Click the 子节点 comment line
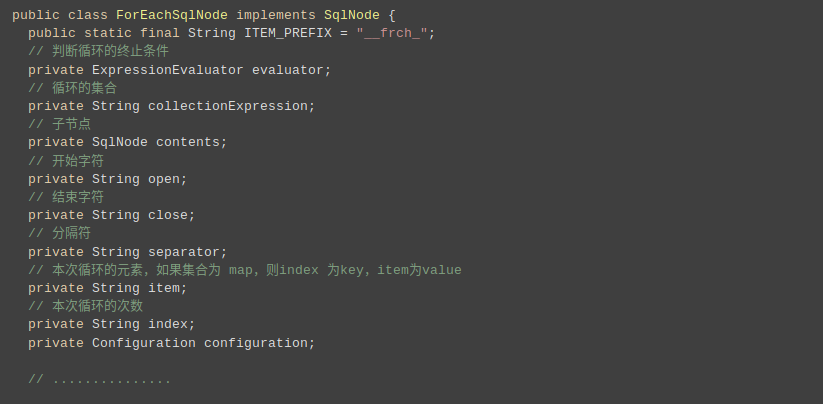The image size is (823, 404). click(x=59, y=124)
